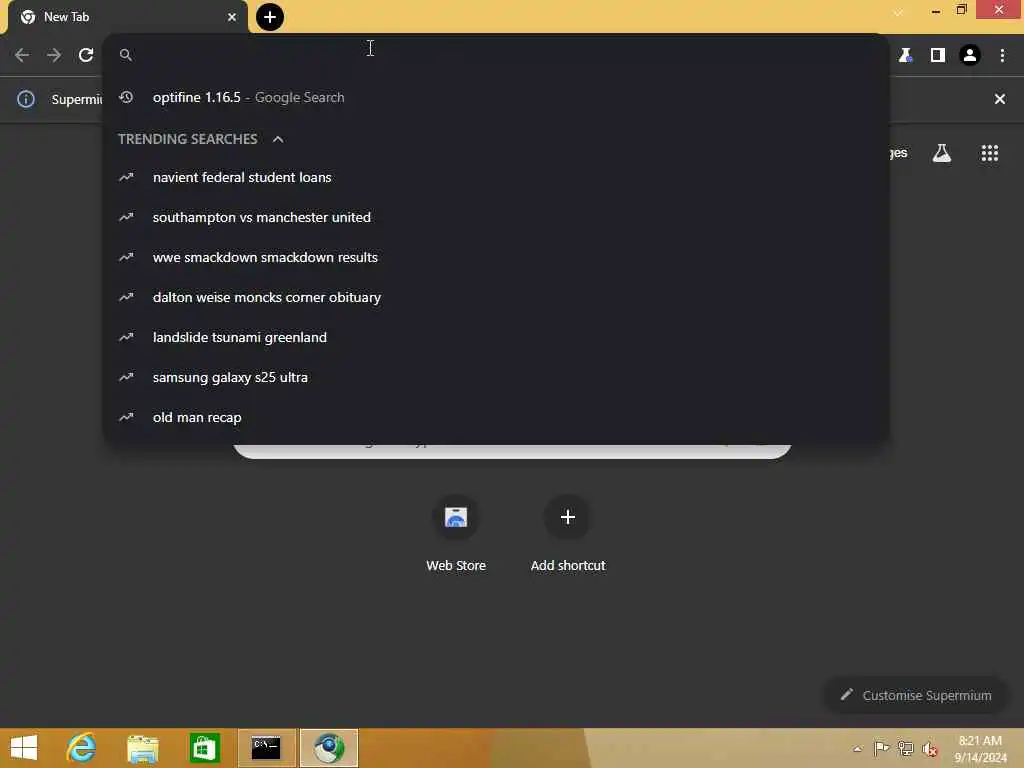Click the address bar magnifier icon
Viewport: 1024px width, 768px height.
click(126, 55)
